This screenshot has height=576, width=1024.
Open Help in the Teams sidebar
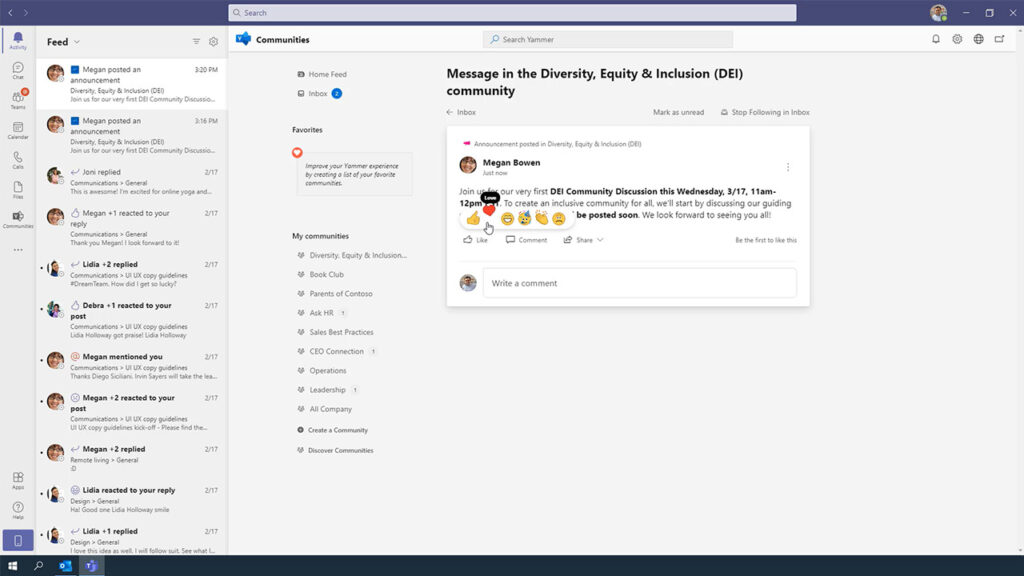(18, 510)
